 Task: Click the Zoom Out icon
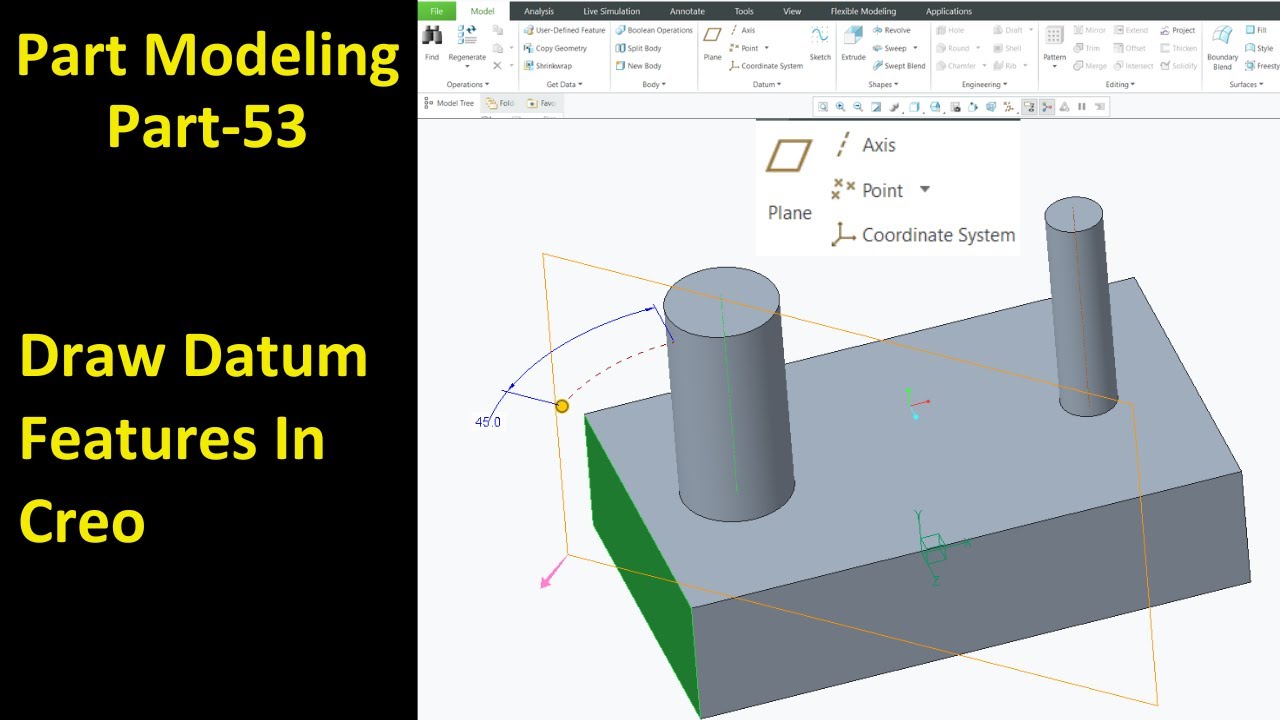858,107
